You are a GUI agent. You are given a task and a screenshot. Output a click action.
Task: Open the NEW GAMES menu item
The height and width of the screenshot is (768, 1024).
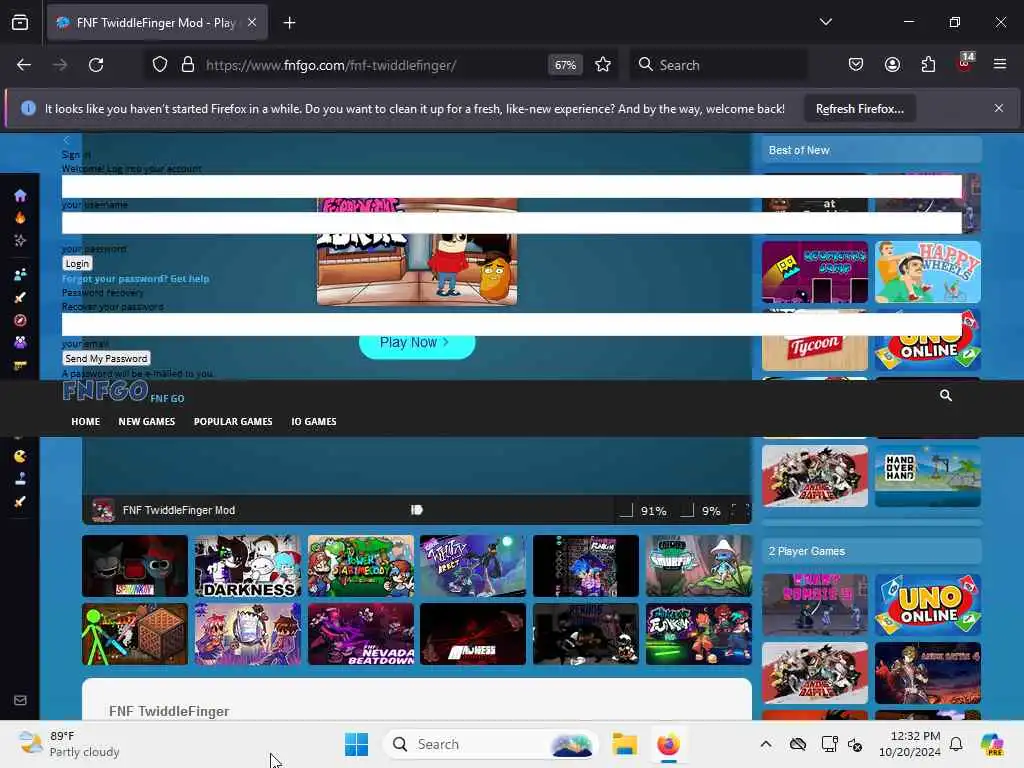(x=147, y=422)
